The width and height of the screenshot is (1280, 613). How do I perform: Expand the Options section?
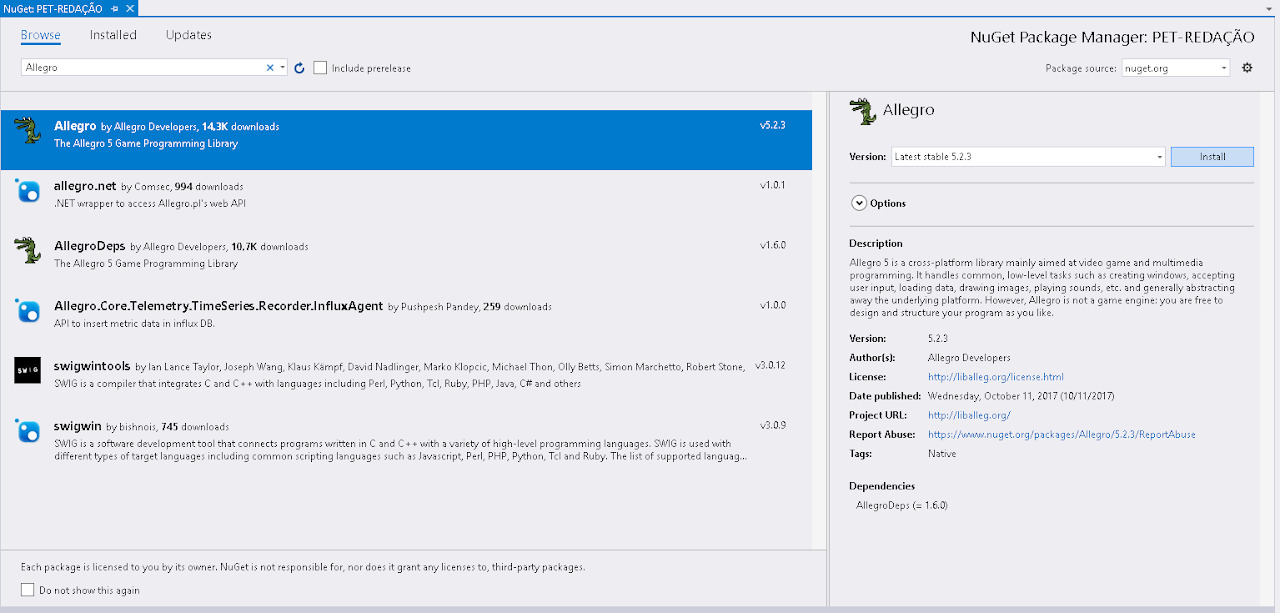click(859, 203)
